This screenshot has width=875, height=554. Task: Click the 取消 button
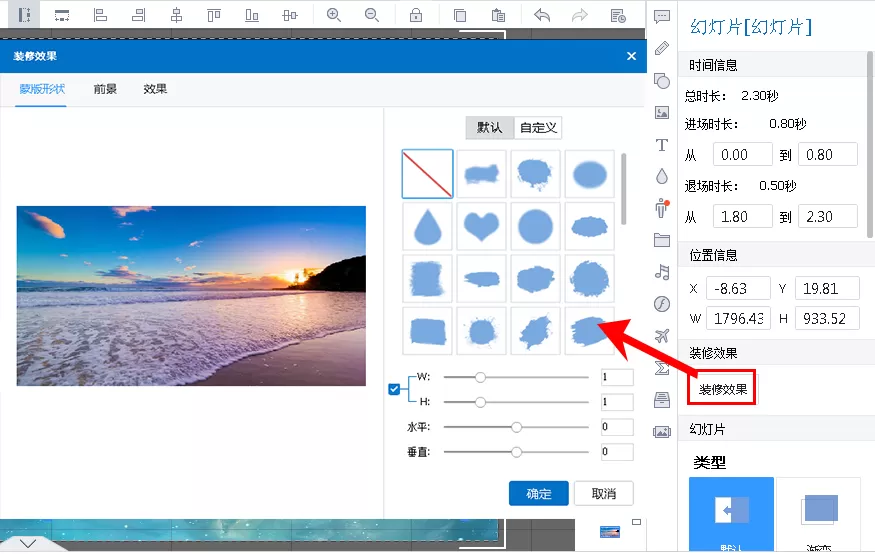604,493
